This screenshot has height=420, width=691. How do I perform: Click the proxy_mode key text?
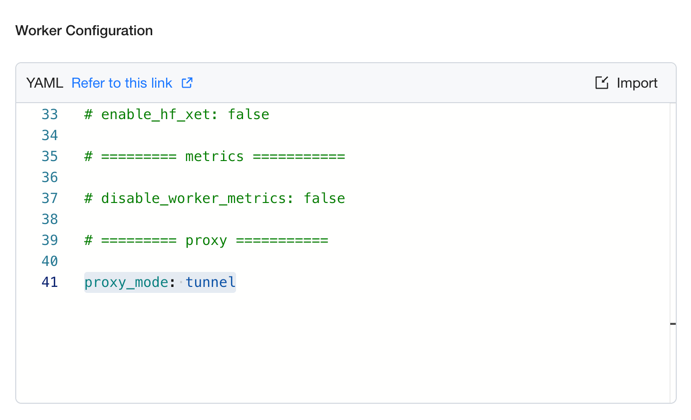(126, 282)
